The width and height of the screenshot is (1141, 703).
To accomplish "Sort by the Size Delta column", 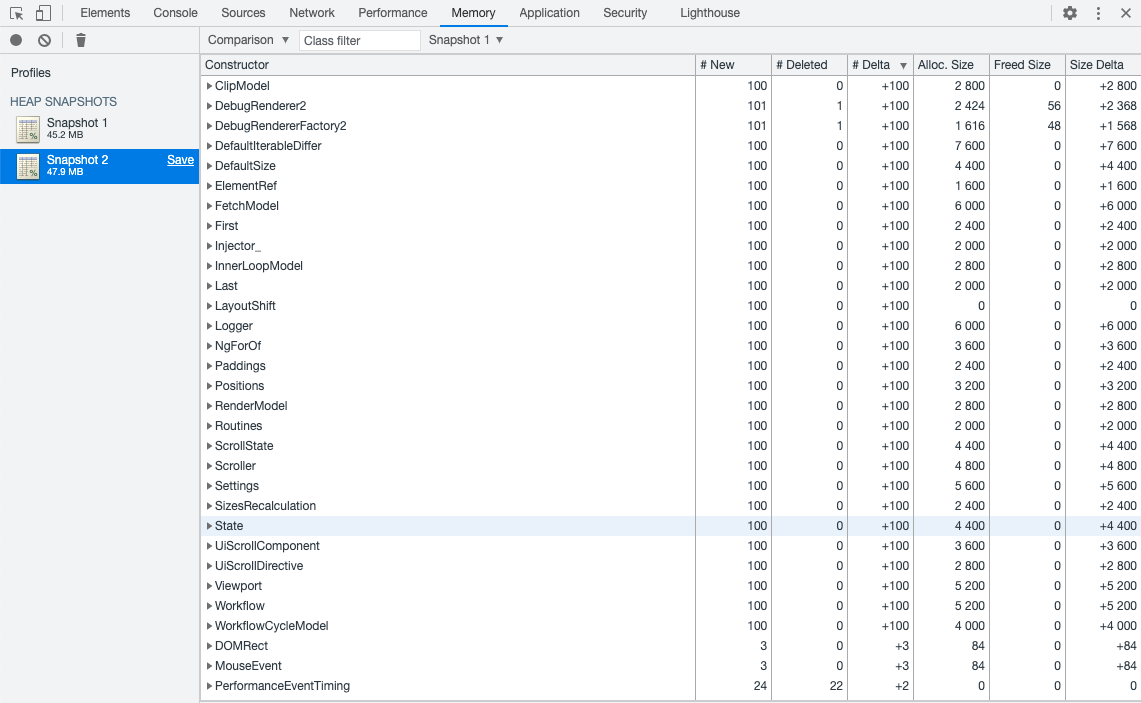I will click(x=1102, y=65).
